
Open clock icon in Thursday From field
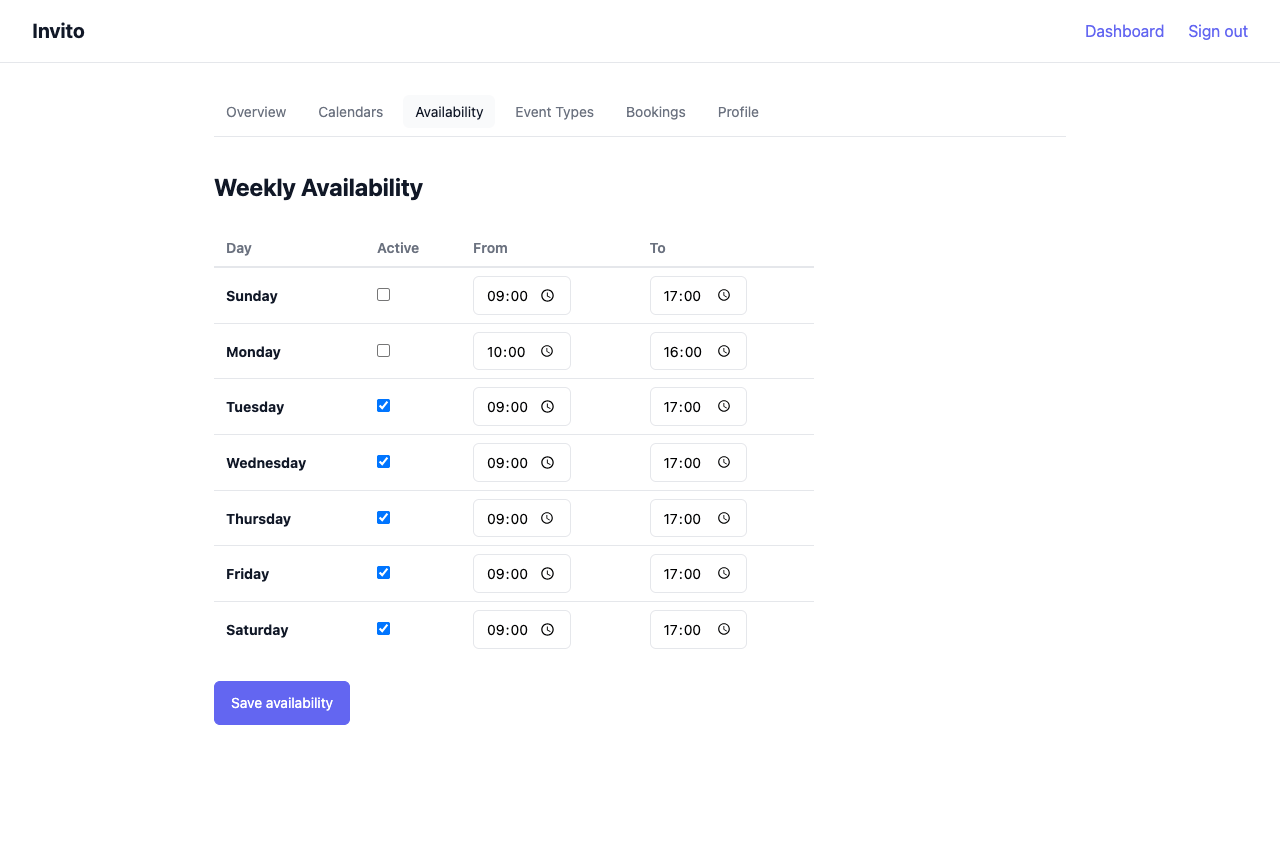click(x=547, y=519)
